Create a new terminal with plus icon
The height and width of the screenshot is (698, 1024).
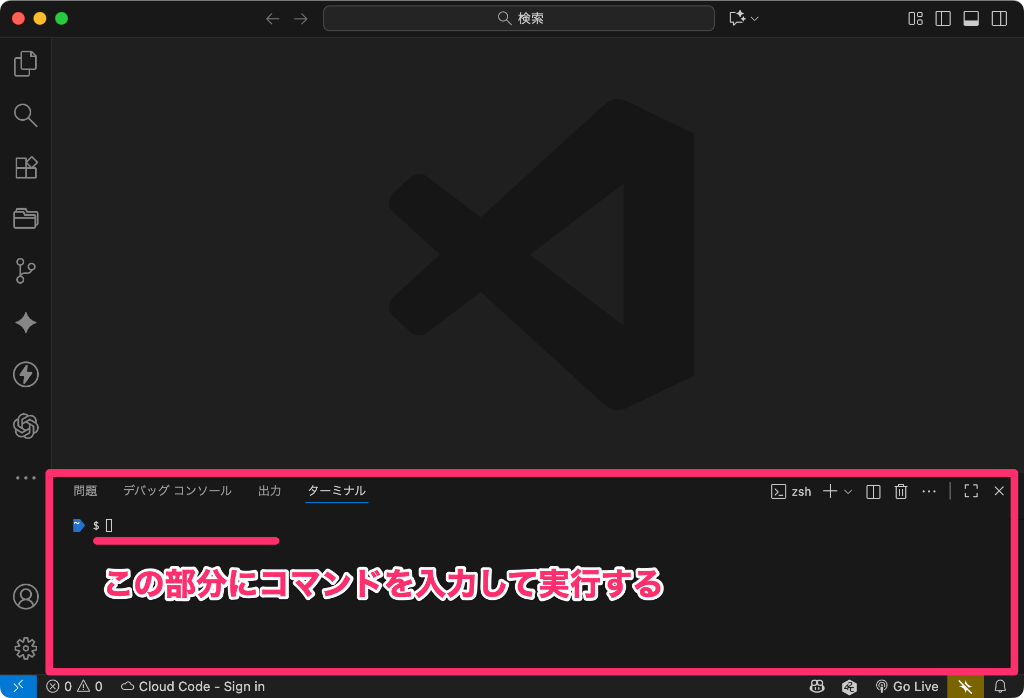[x=829, y=491]
